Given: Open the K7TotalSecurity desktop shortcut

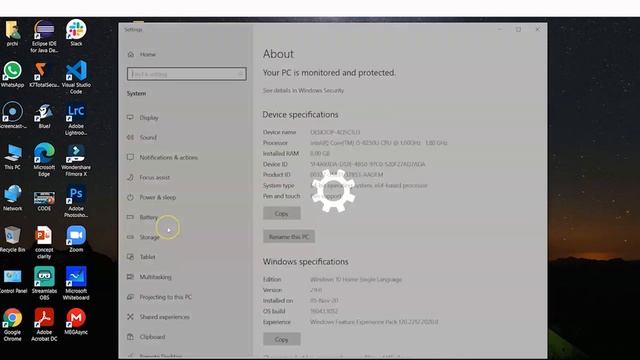Looking at the screenshot, I should (x=44, y=75).
